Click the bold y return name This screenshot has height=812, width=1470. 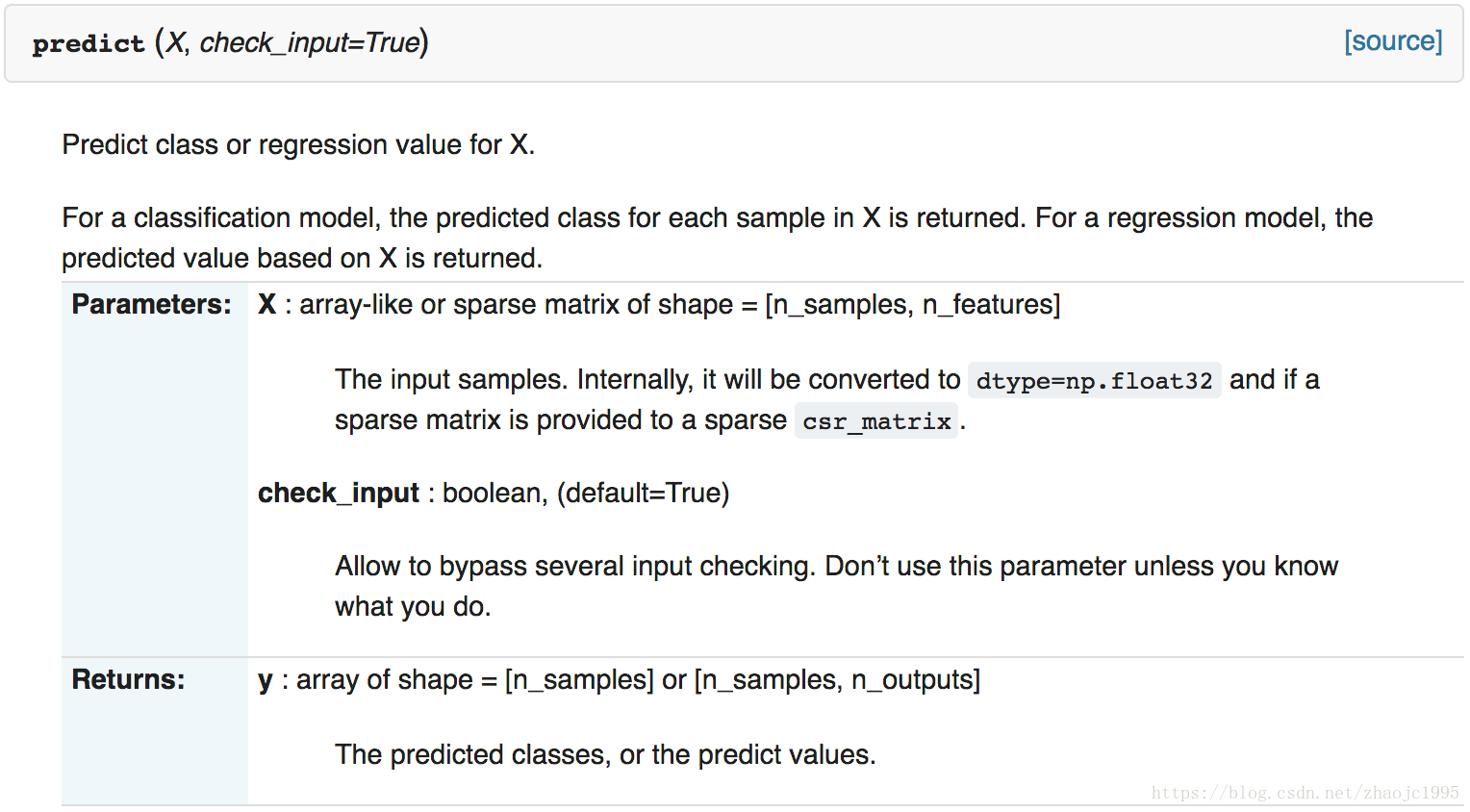pos(266,681)
